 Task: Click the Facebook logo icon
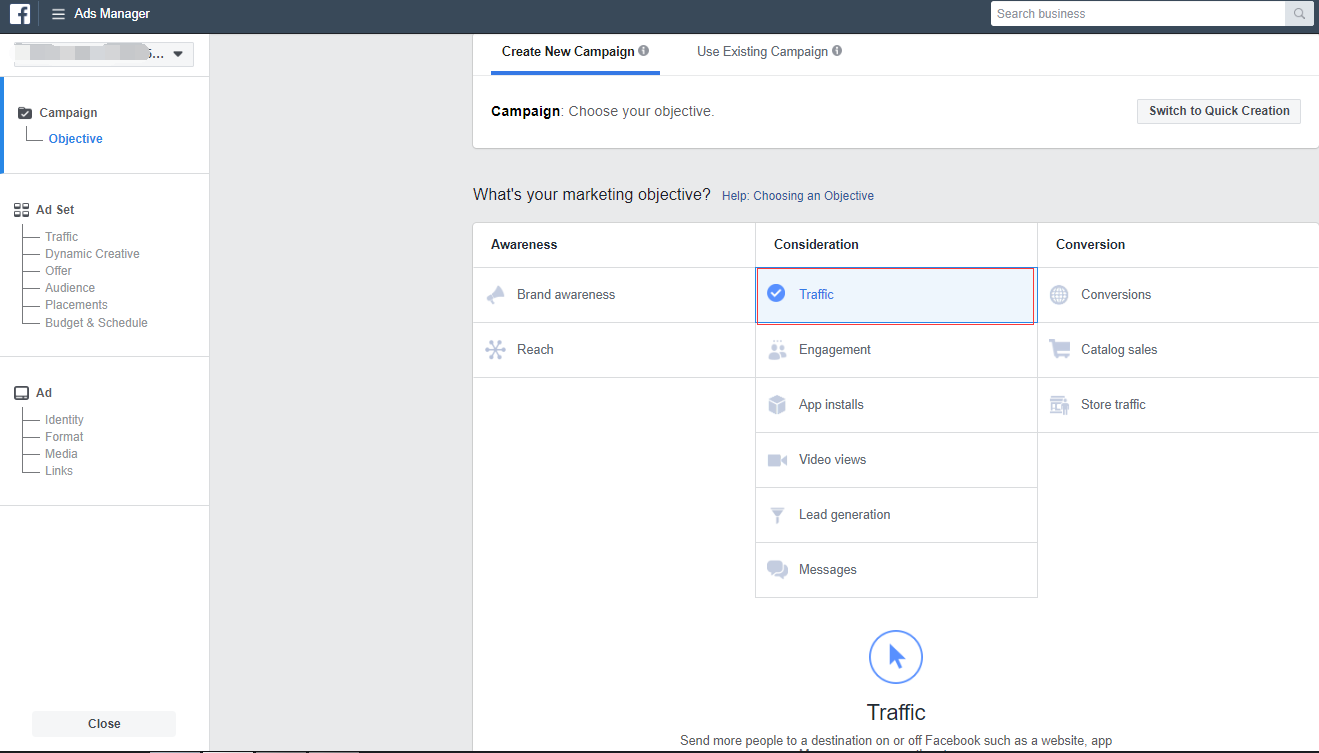point(19,14)
